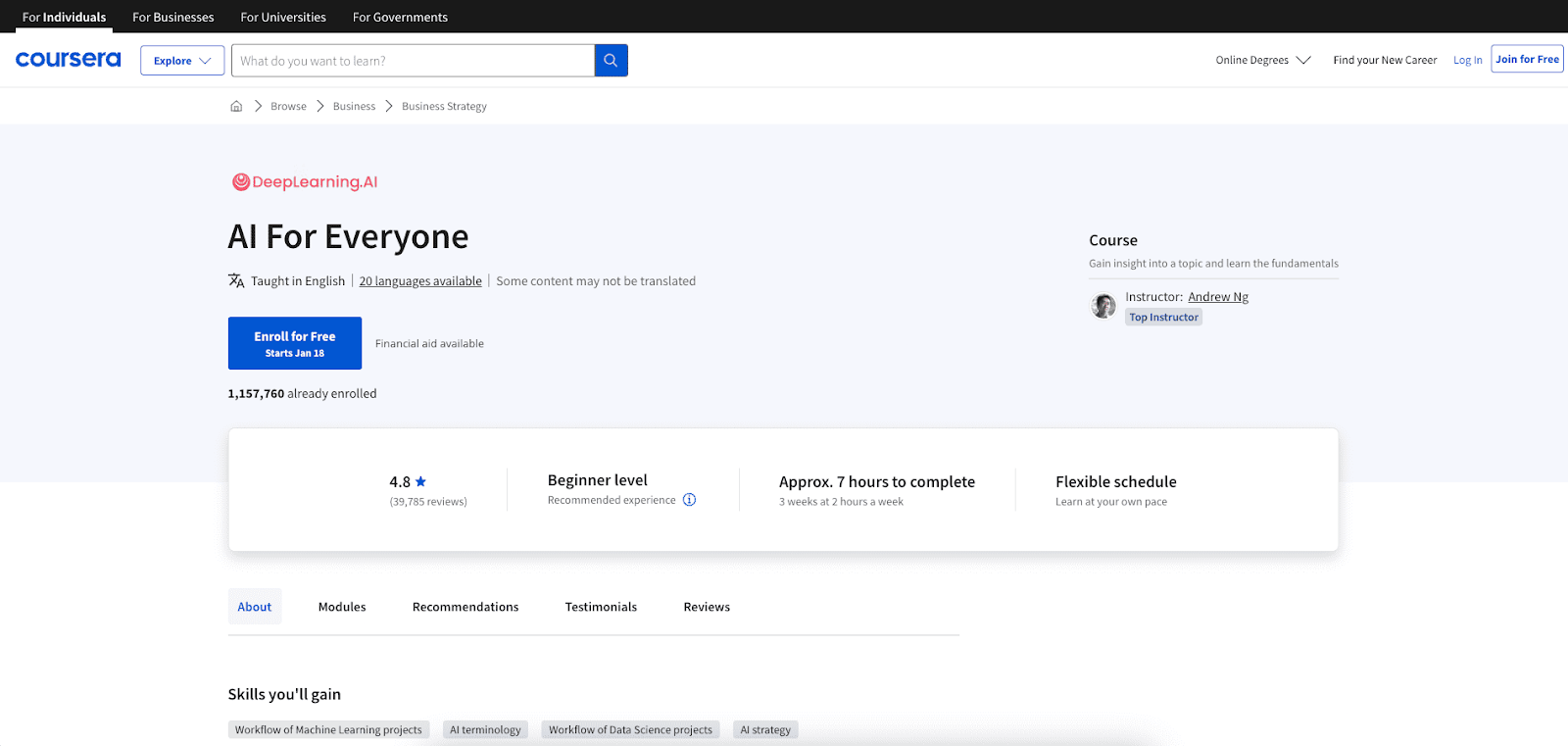
Task: Open instructor Andrew Ng link
Action: click(1218, 297)
